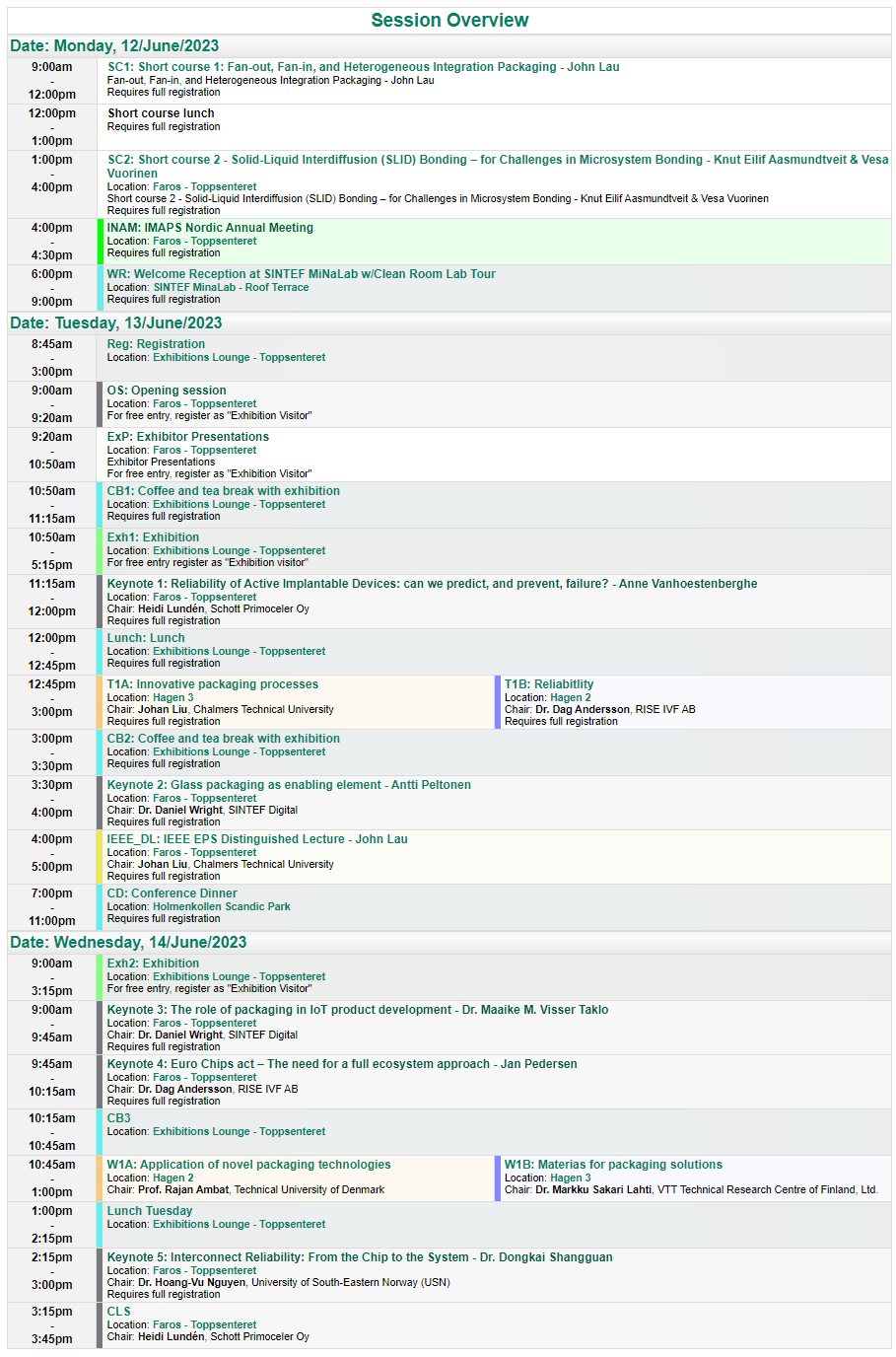
Task: Open CB1: Coffee and tea break with exhibition
Action: coord(223,491)
